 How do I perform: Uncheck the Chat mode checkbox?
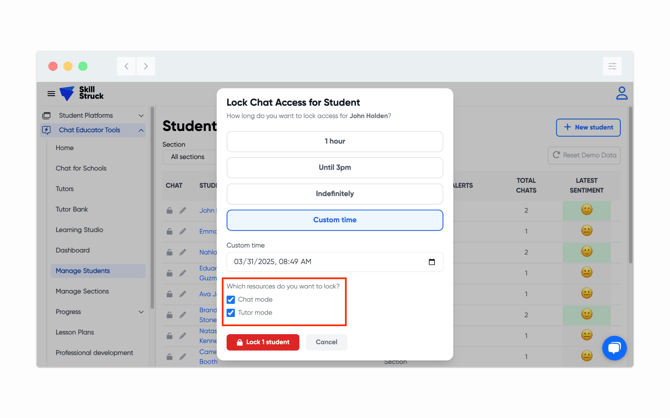click(231, 300)
